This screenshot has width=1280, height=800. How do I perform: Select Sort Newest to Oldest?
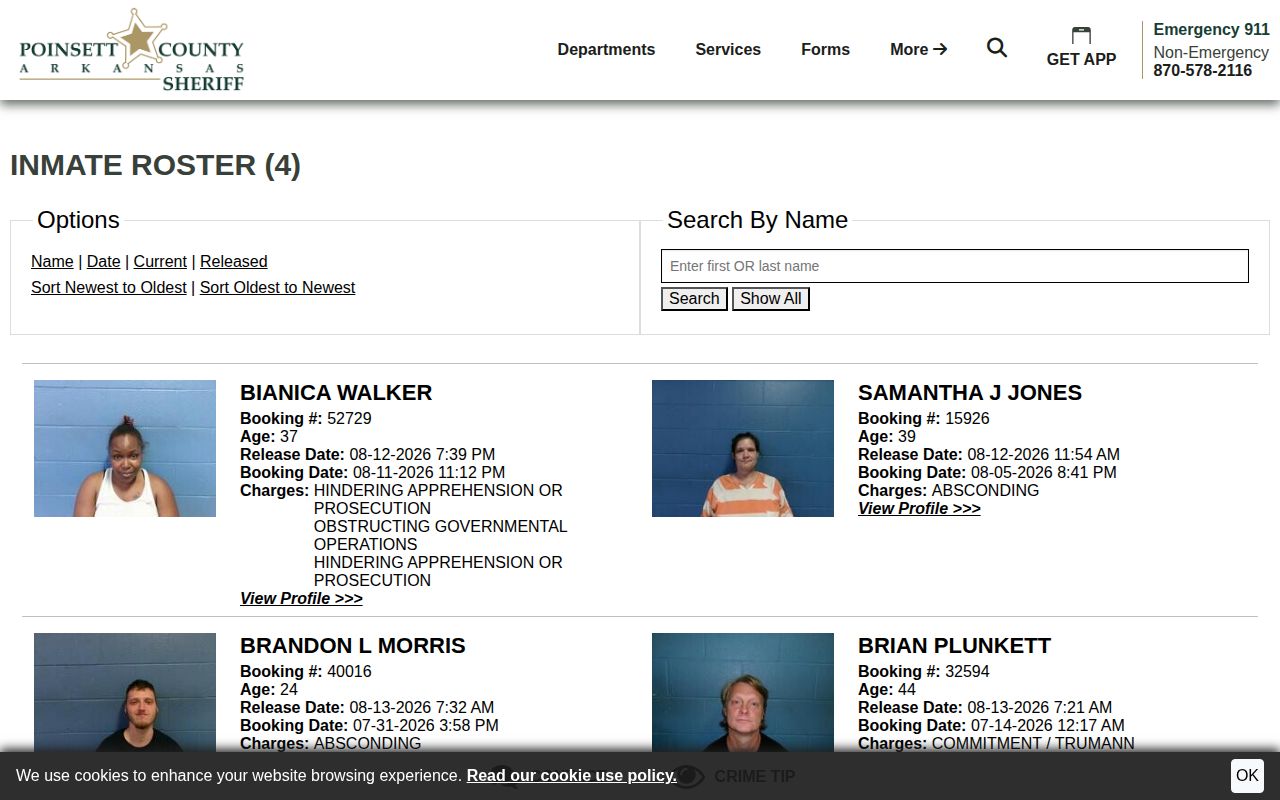109,287
